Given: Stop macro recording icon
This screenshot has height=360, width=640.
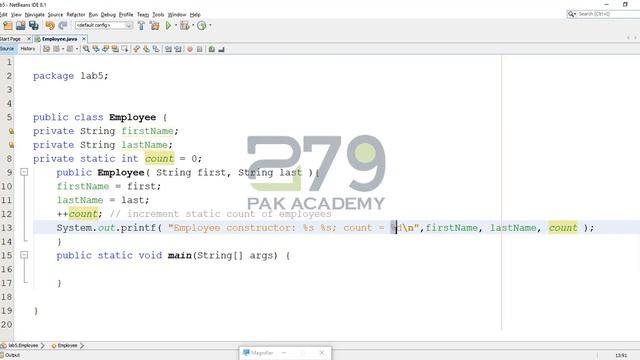Looking at the screenshot, I should pos(200,49).
